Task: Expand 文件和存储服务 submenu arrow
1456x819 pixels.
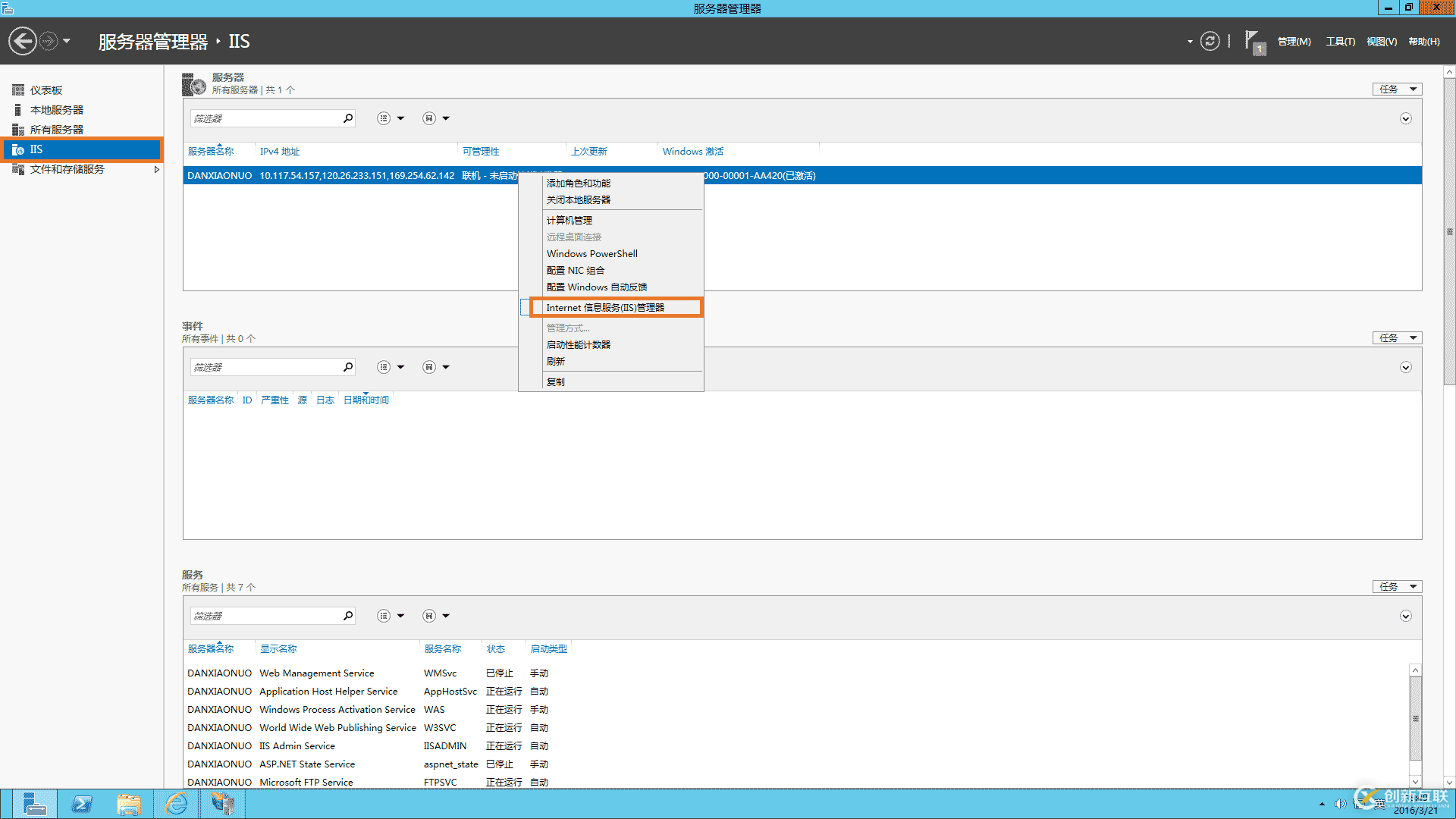Action: pos(156,169)
